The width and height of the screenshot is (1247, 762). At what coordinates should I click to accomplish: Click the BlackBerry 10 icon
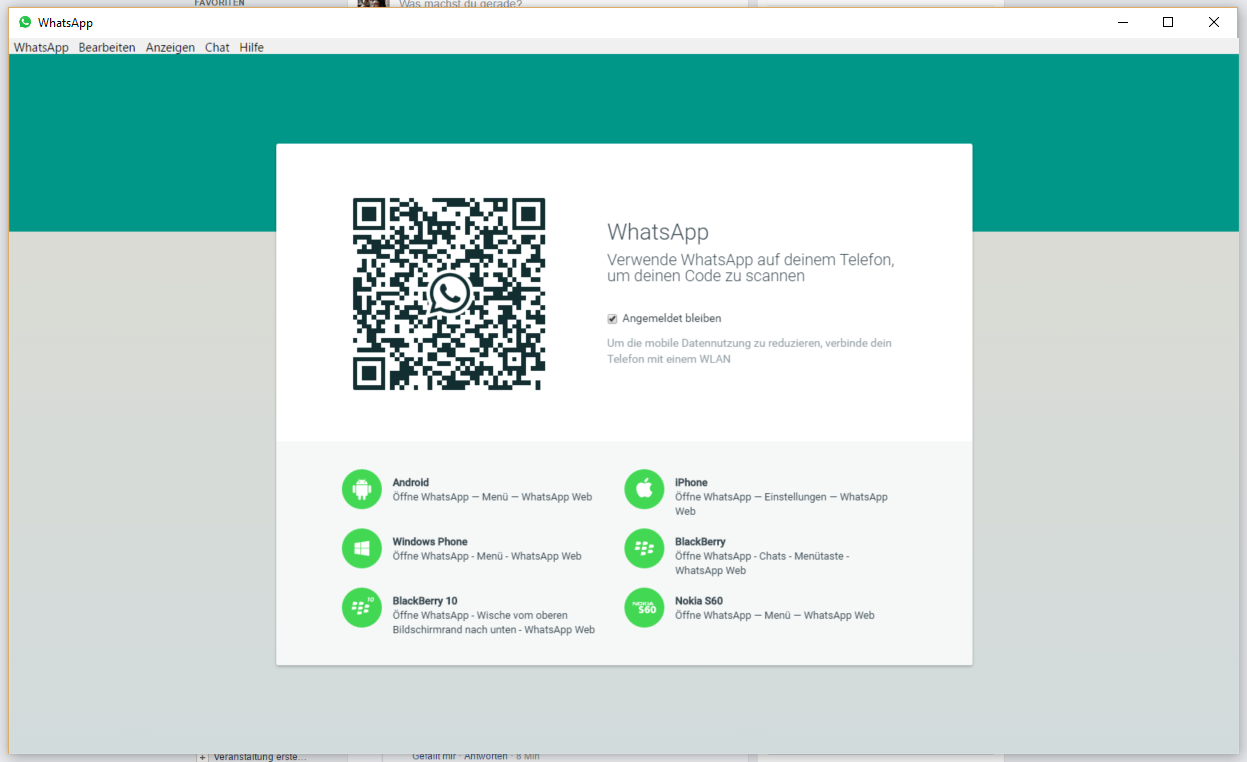362,607
